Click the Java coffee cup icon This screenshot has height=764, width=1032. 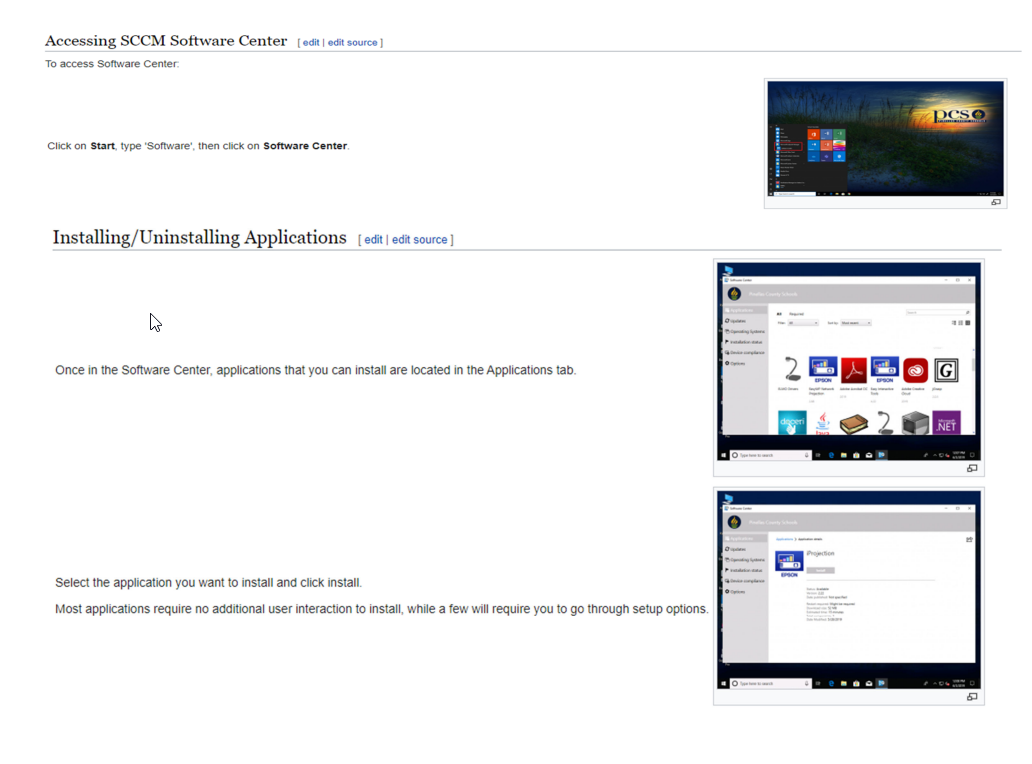coord(823,424)
